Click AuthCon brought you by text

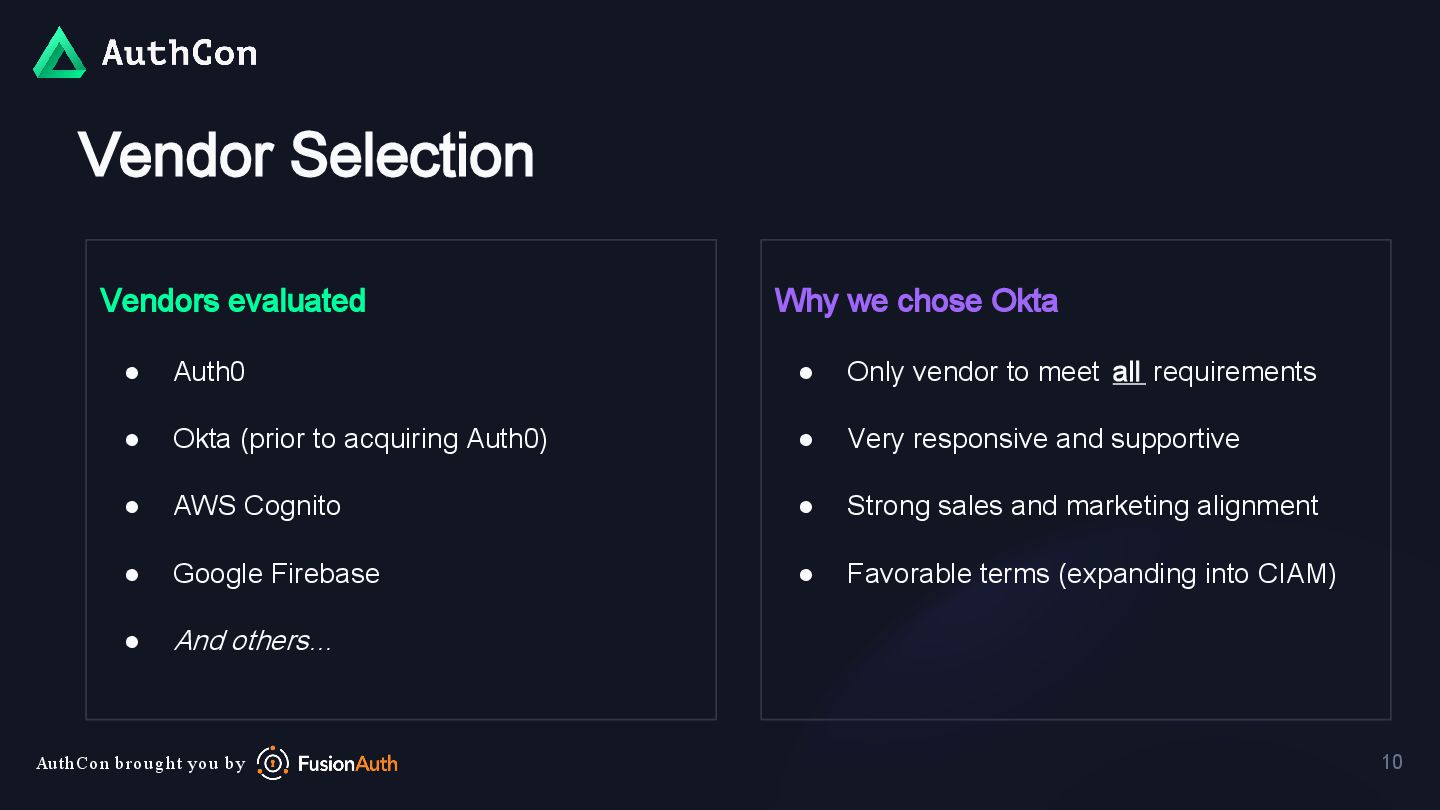(140, 764)
